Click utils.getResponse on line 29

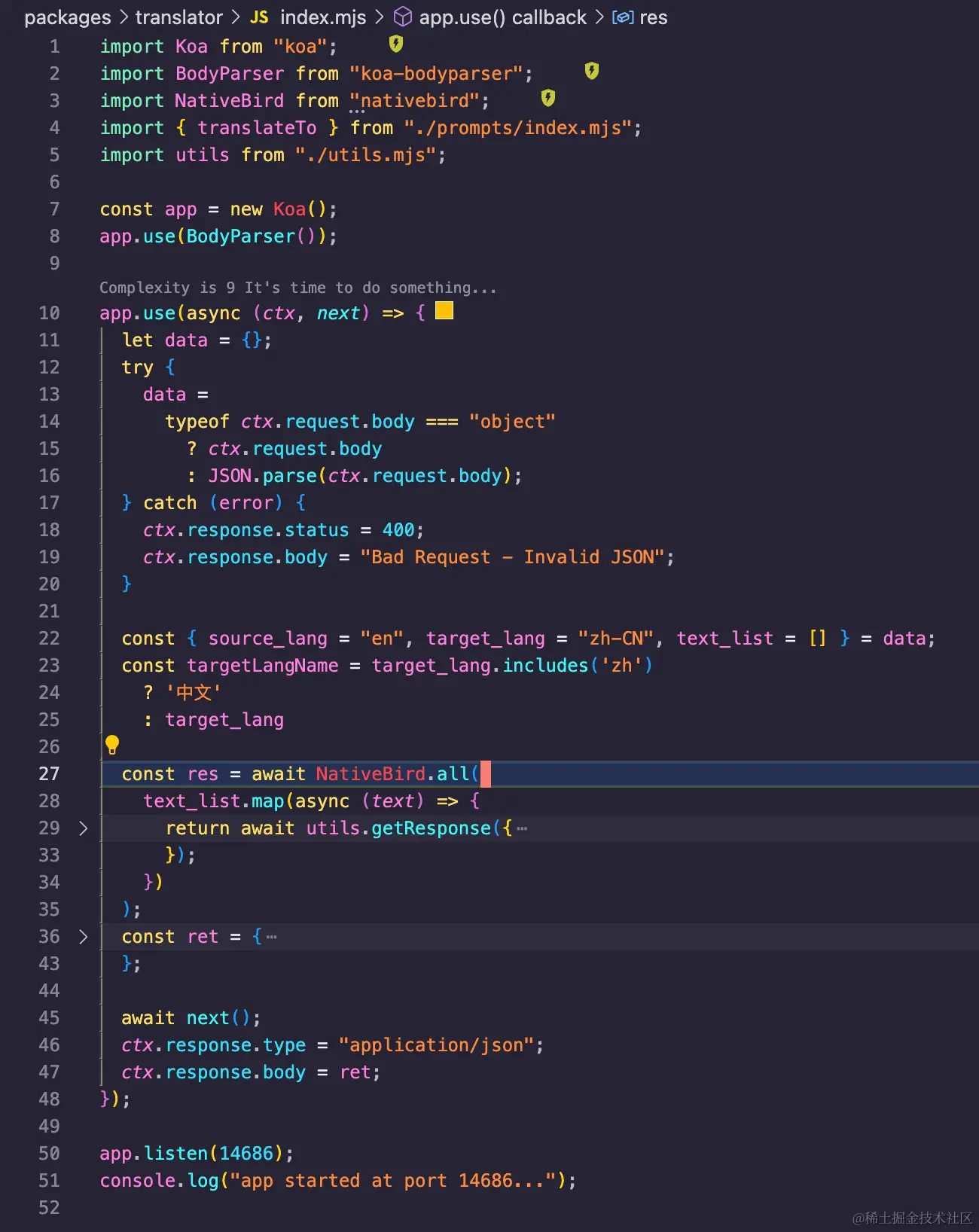[x=398, y=828]
